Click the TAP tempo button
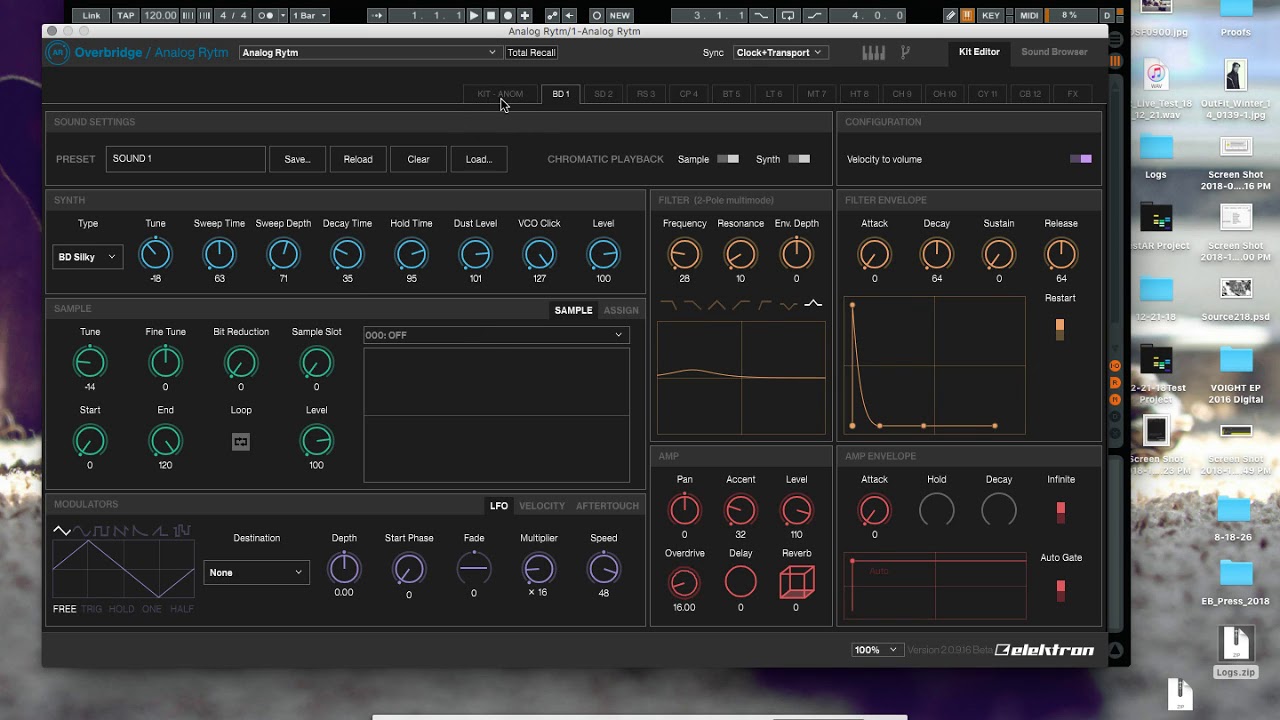The width and height of the screenshot is (1280, 720). (x=126, y=16)
